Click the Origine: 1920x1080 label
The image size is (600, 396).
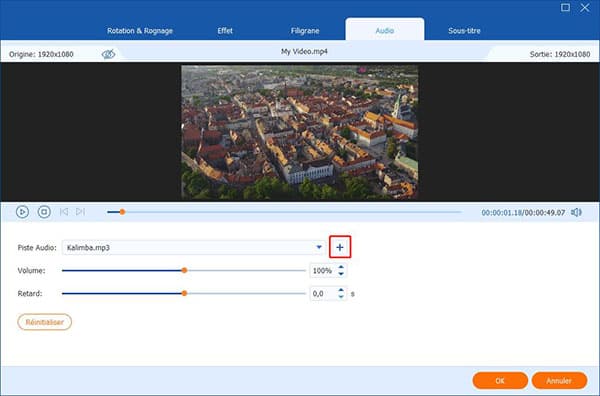[x=41, y=54]
